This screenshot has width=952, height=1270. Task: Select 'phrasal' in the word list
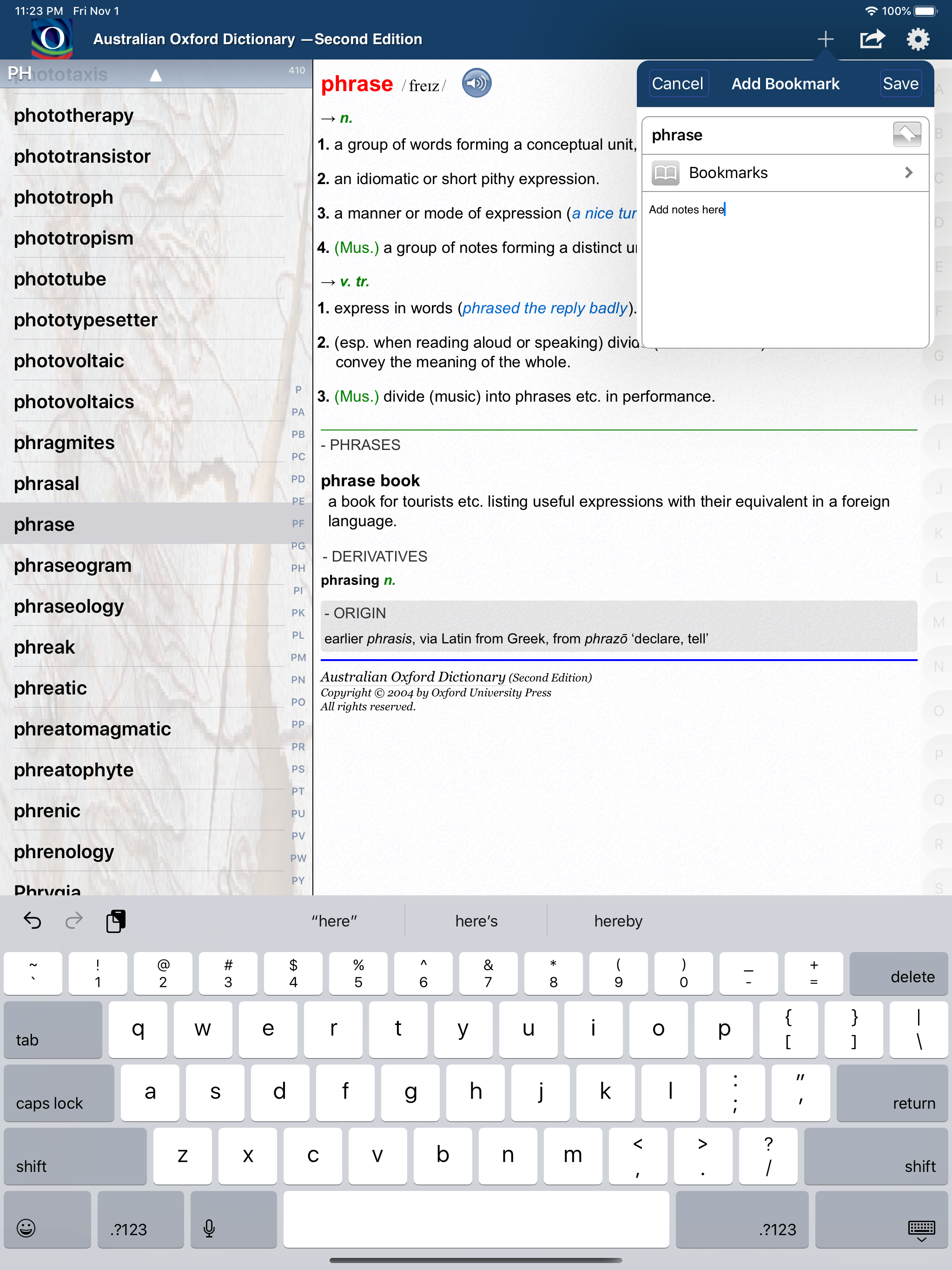[x=149, y=483]
